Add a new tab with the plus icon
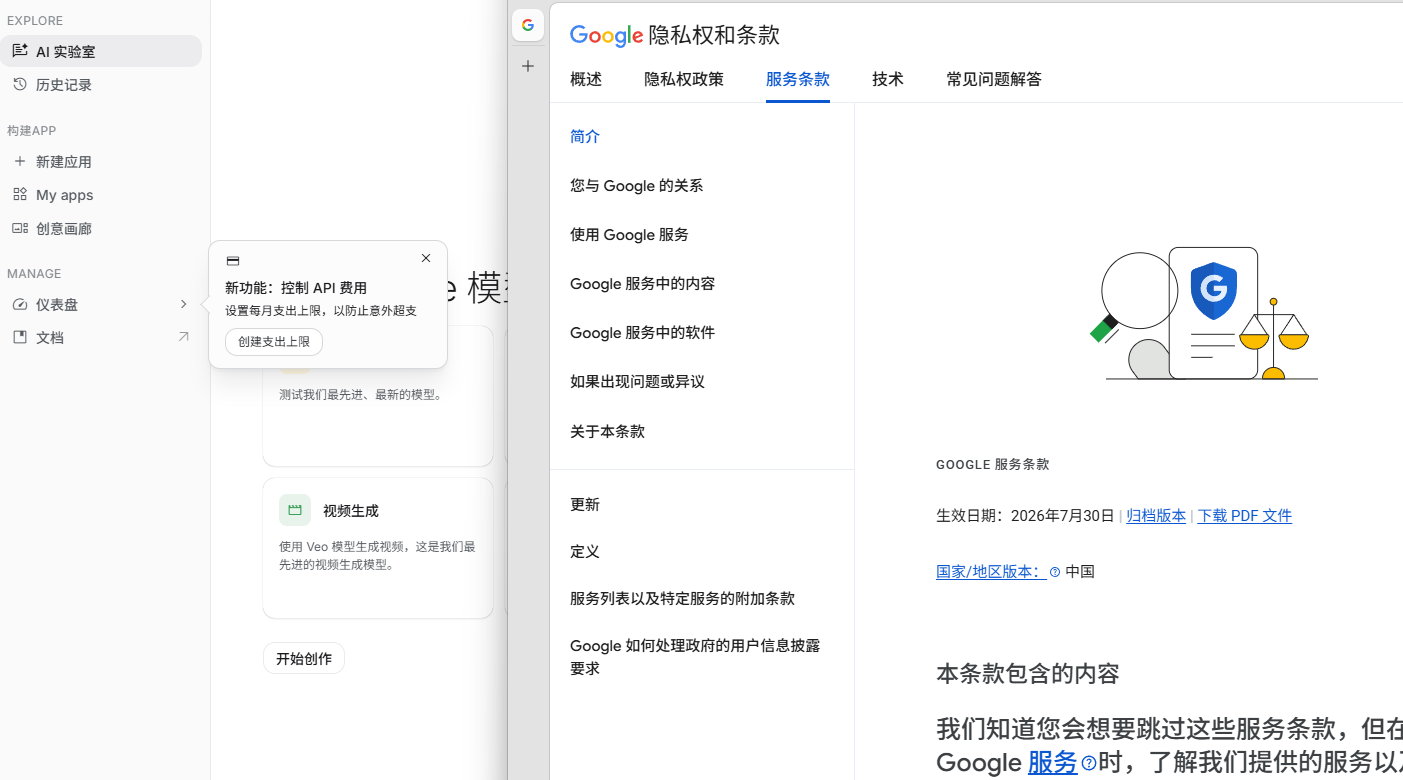This screenshot has height=780, width=1403. coord(528,66)
